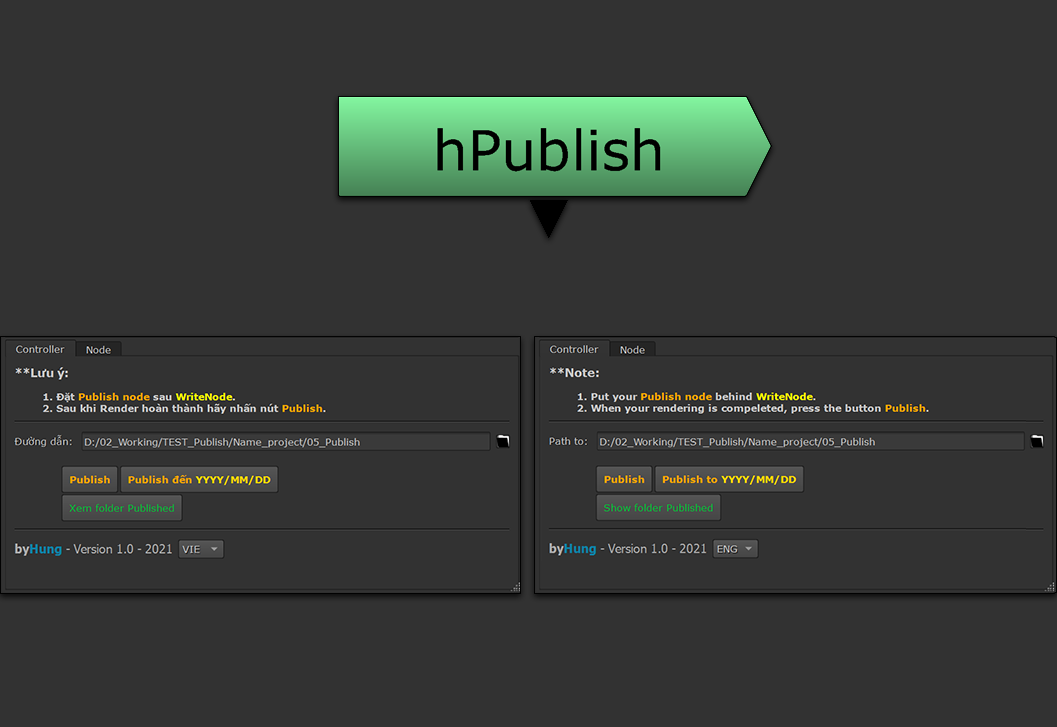
Task: Click into the Path to input field
Action: tap(810, 442)
